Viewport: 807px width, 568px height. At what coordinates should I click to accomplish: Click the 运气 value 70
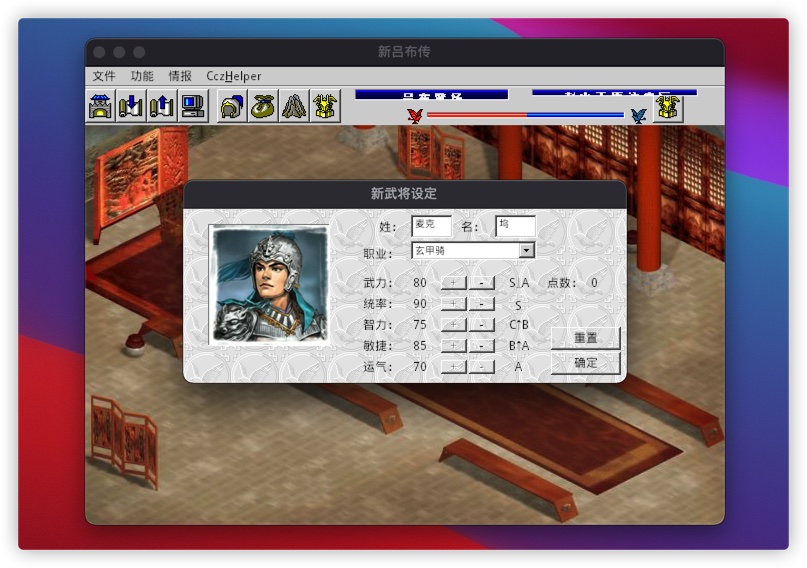[x=420, y=367]
